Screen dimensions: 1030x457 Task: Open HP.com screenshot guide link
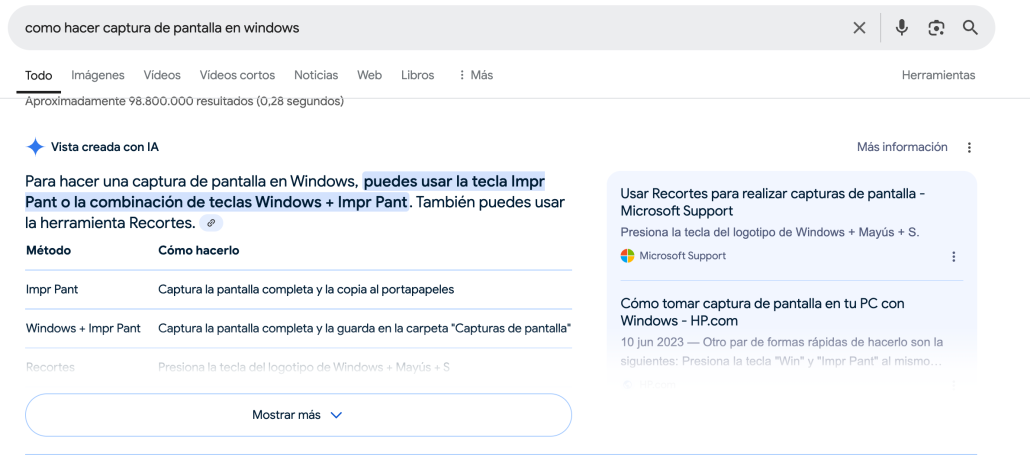762,312
